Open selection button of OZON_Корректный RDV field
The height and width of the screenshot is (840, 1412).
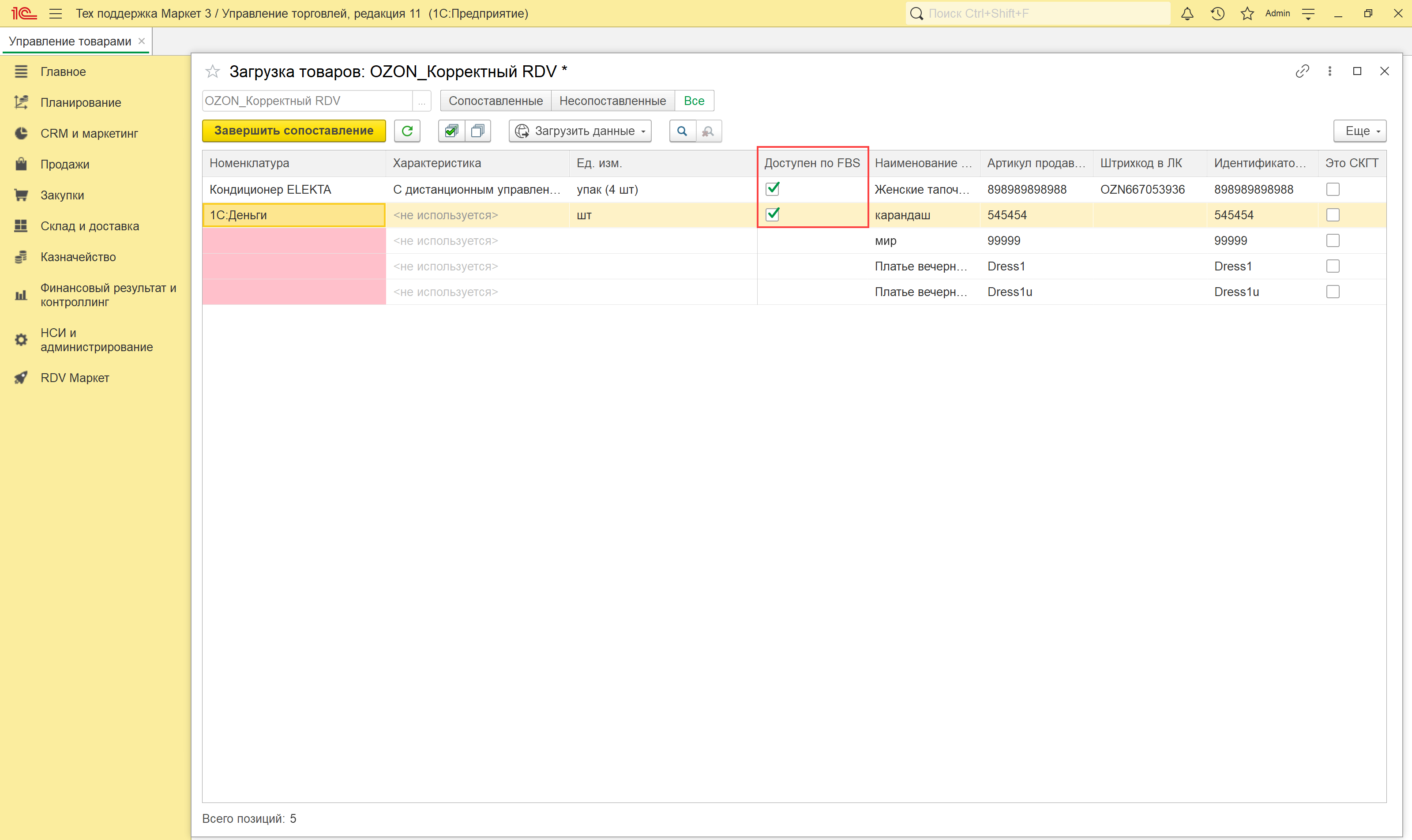tap(421, 101)
